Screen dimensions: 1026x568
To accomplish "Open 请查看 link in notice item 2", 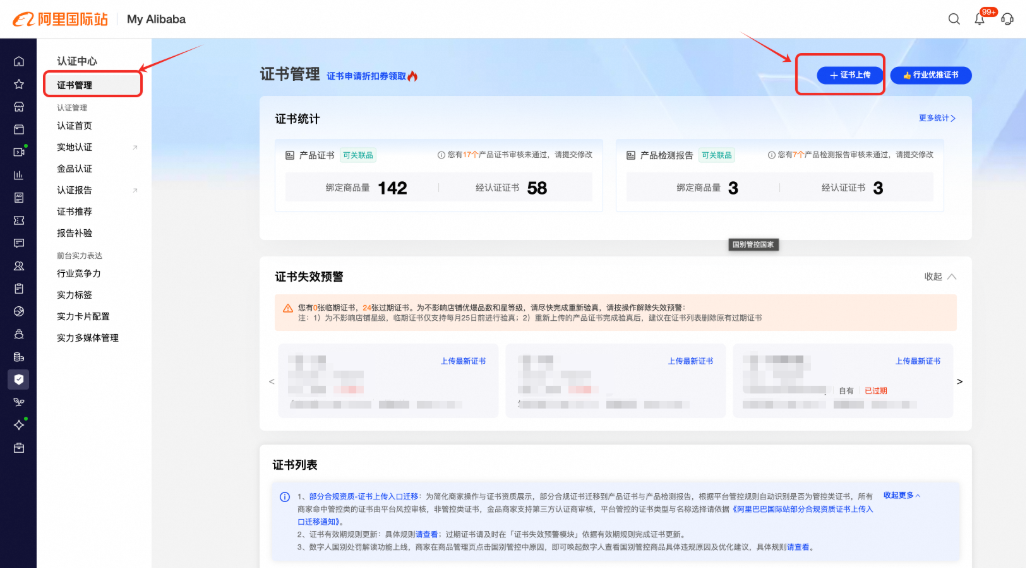I will point(427,535).
